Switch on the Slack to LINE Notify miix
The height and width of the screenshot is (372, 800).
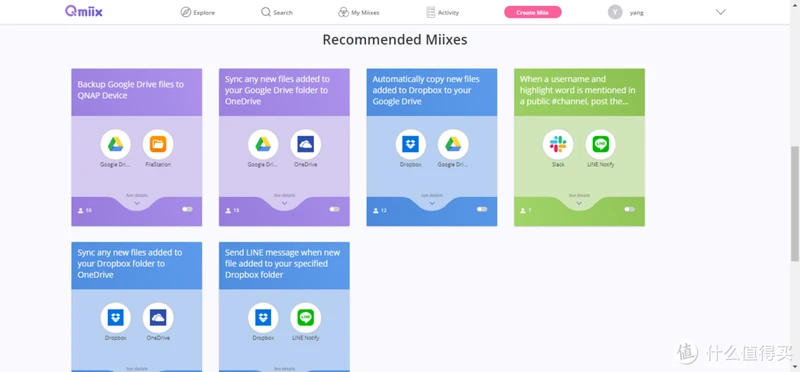[x=630, y=209]
